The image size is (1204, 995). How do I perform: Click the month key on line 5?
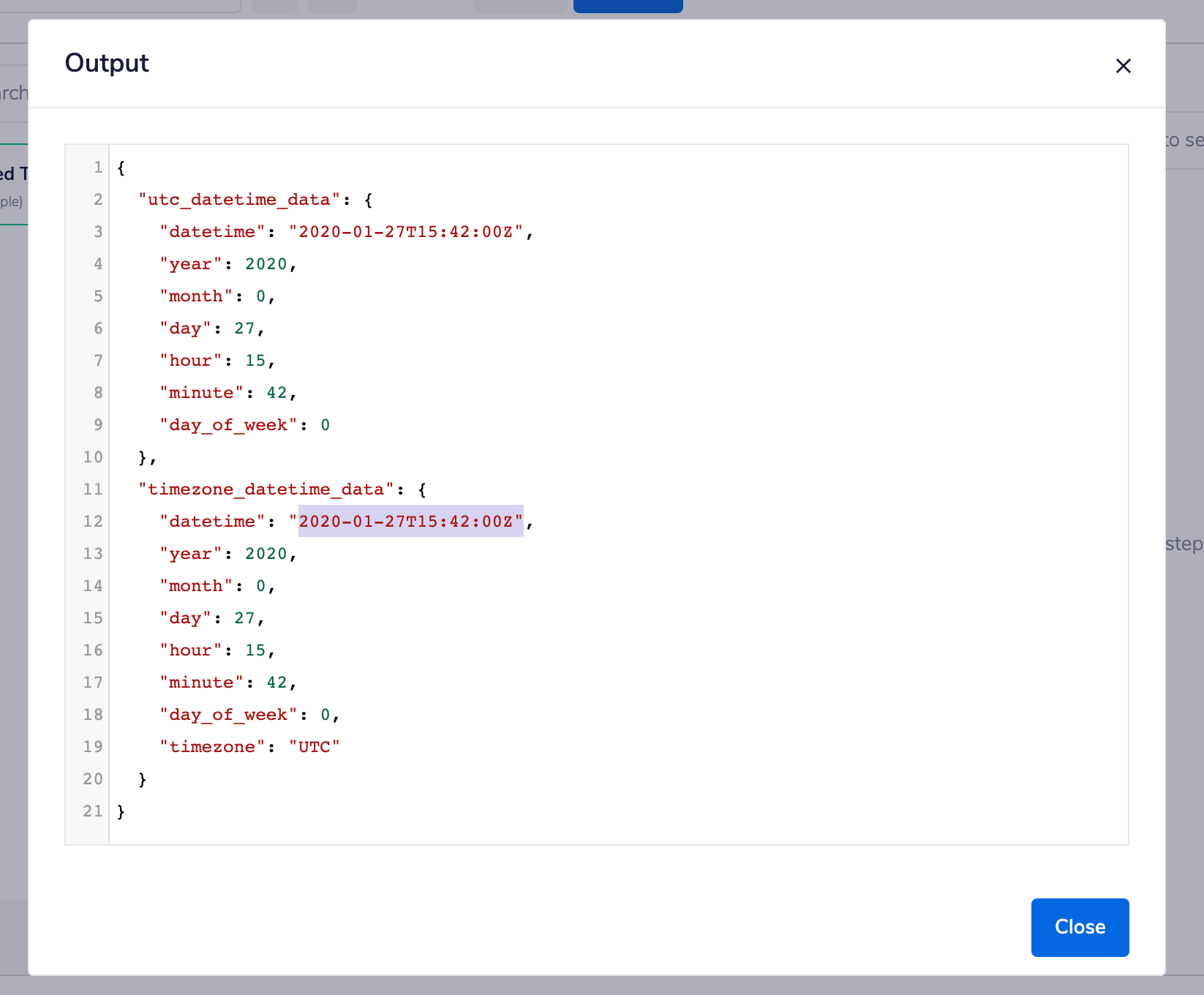pos(195,296)
